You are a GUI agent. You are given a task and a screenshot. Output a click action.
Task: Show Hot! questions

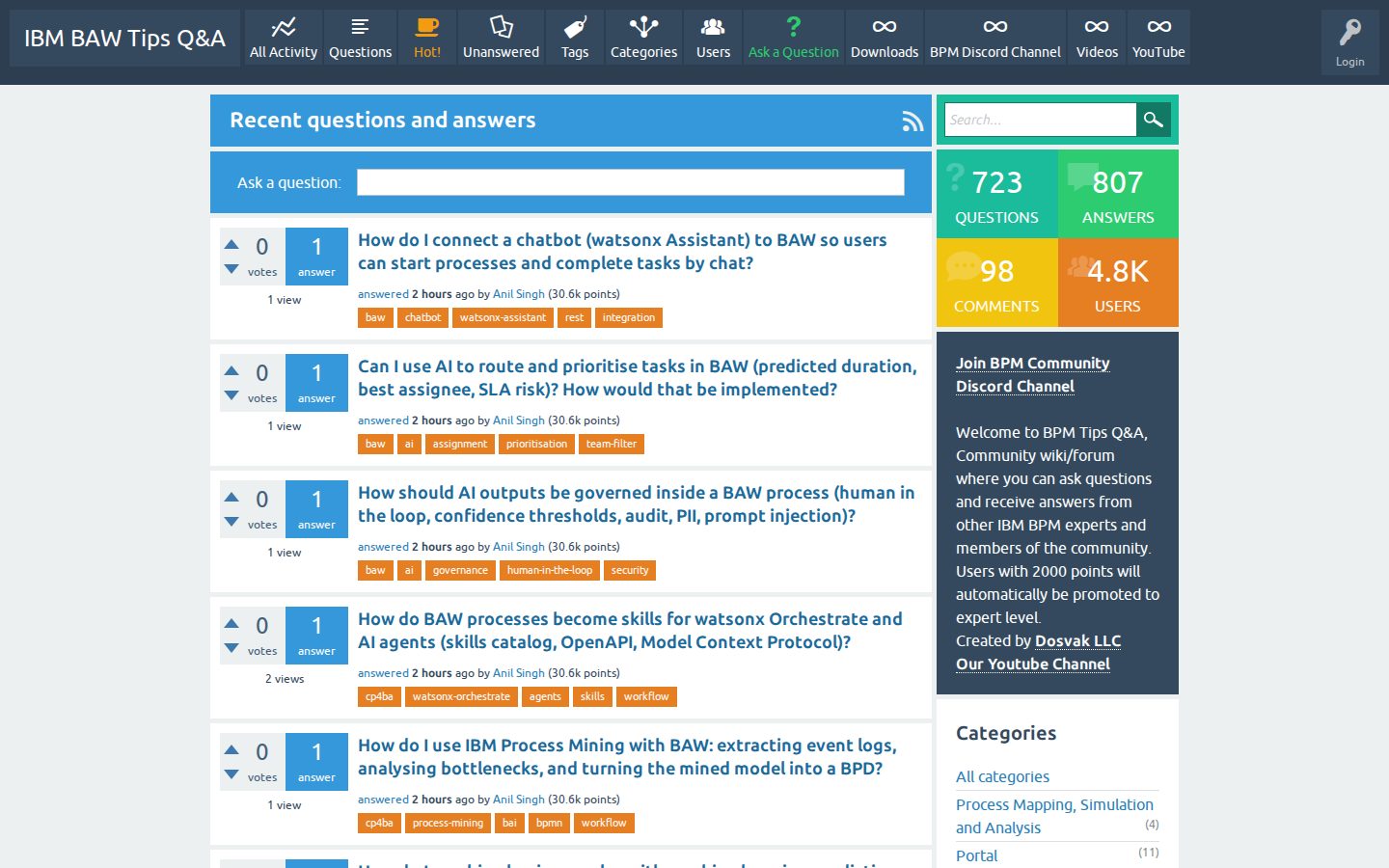point(427,38)
